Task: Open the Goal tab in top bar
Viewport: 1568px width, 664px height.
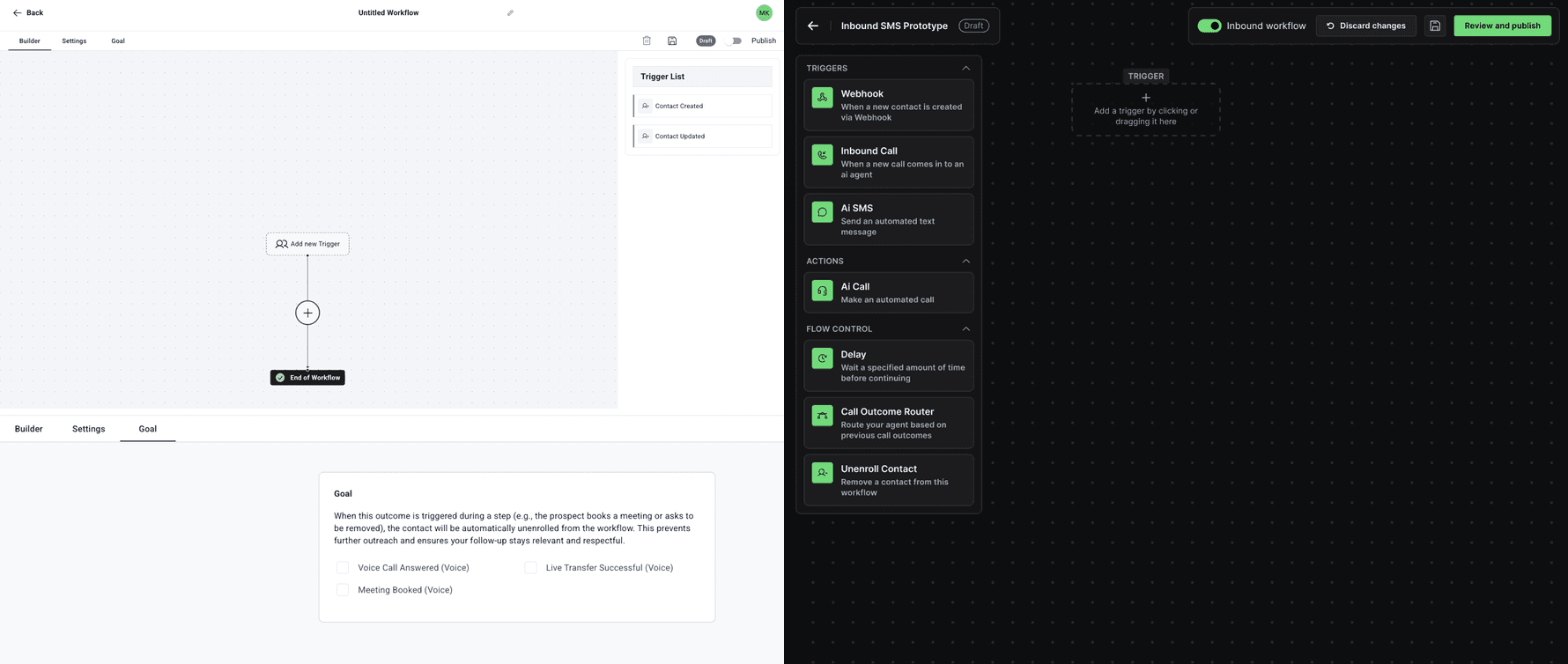Action: (118, 41)
